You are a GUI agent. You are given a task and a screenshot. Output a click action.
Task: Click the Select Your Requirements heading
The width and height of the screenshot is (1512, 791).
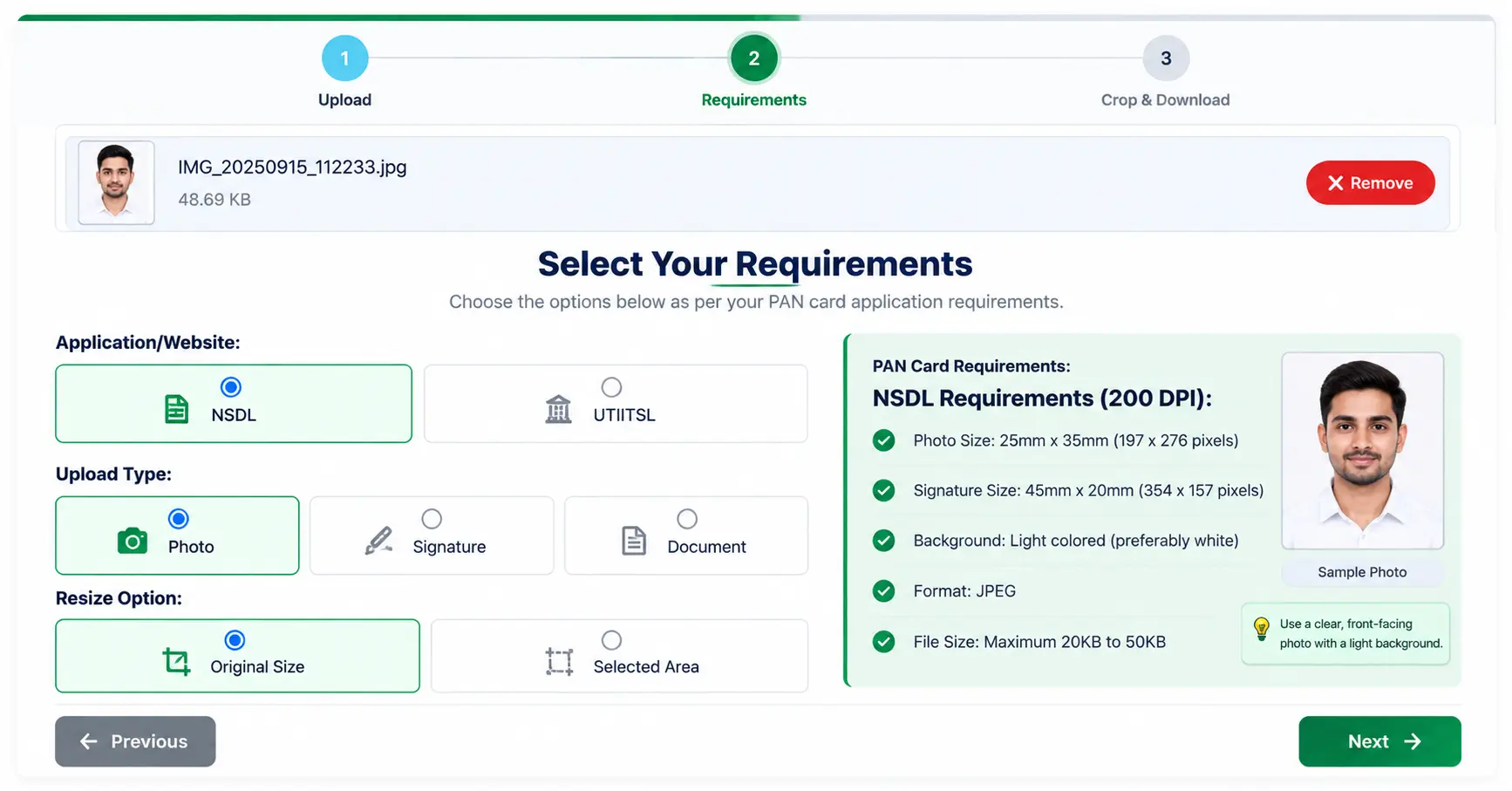tap(755, 264)
